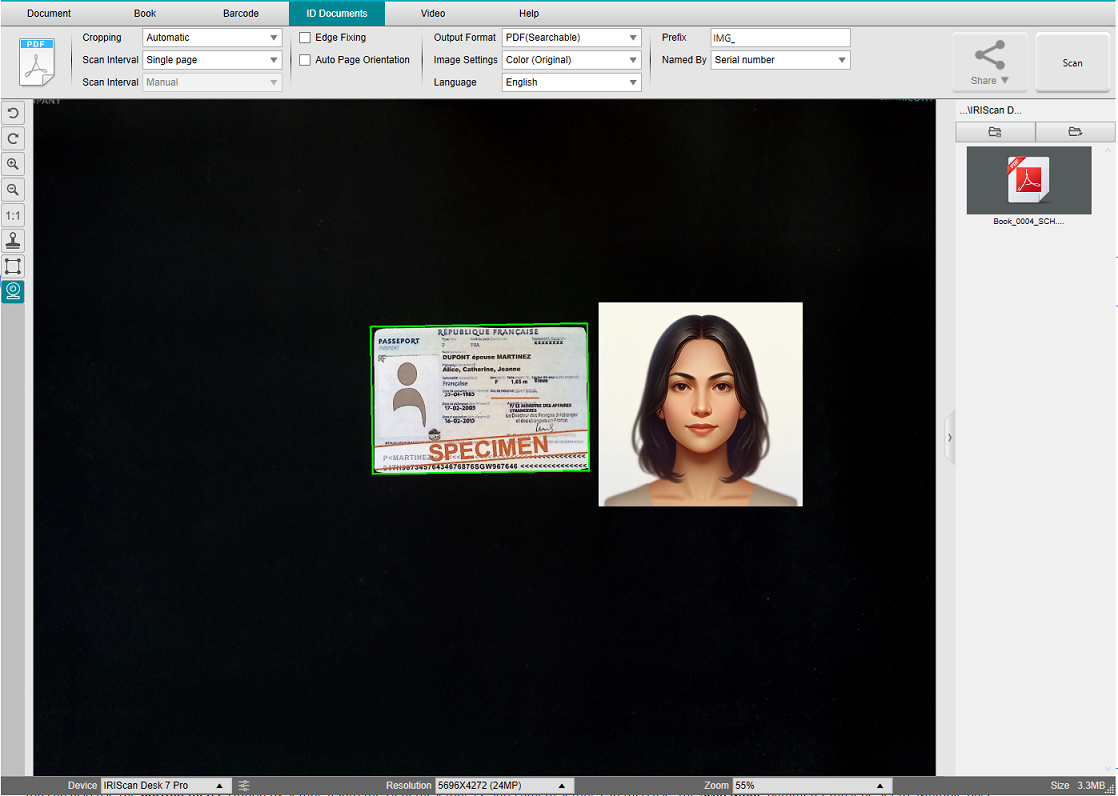The width and height of the screenshot is (1118, 796).
Task: Open the Resolution dropdown
Action: (x=504, y=785)
